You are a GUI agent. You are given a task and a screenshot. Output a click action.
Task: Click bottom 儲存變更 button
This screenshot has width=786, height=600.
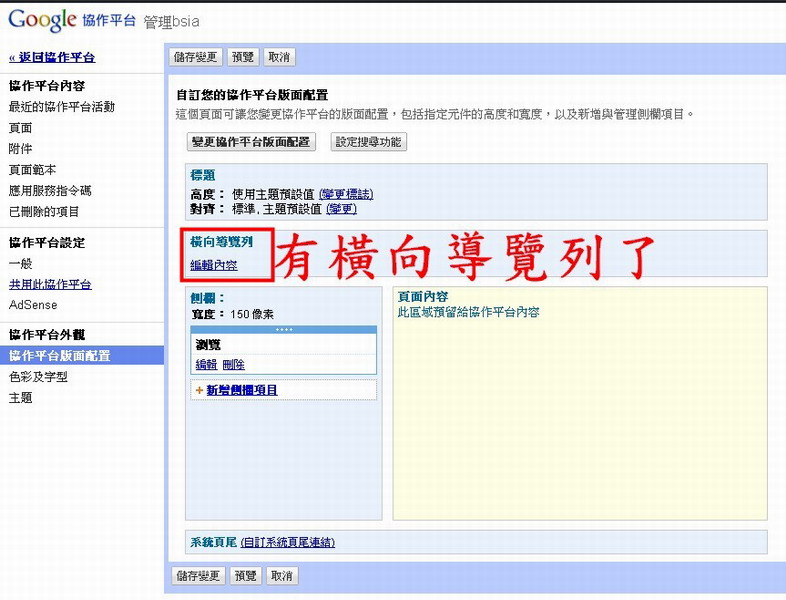click(198, 576)
